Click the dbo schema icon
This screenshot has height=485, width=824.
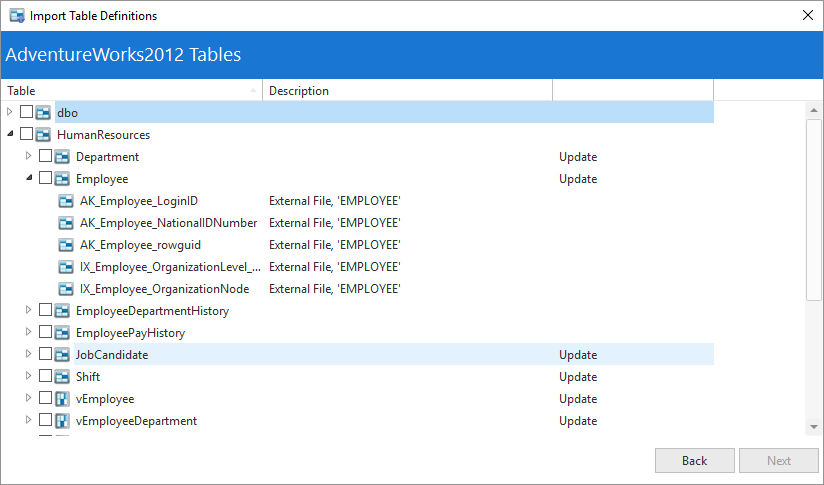43,112
